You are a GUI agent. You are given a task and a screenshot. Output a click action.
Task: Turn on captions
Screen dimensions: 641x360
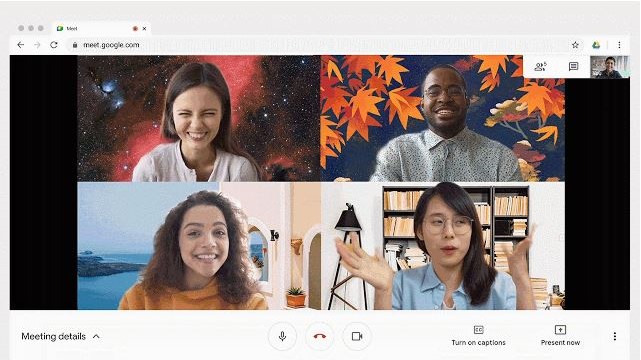tap(478, 336)
